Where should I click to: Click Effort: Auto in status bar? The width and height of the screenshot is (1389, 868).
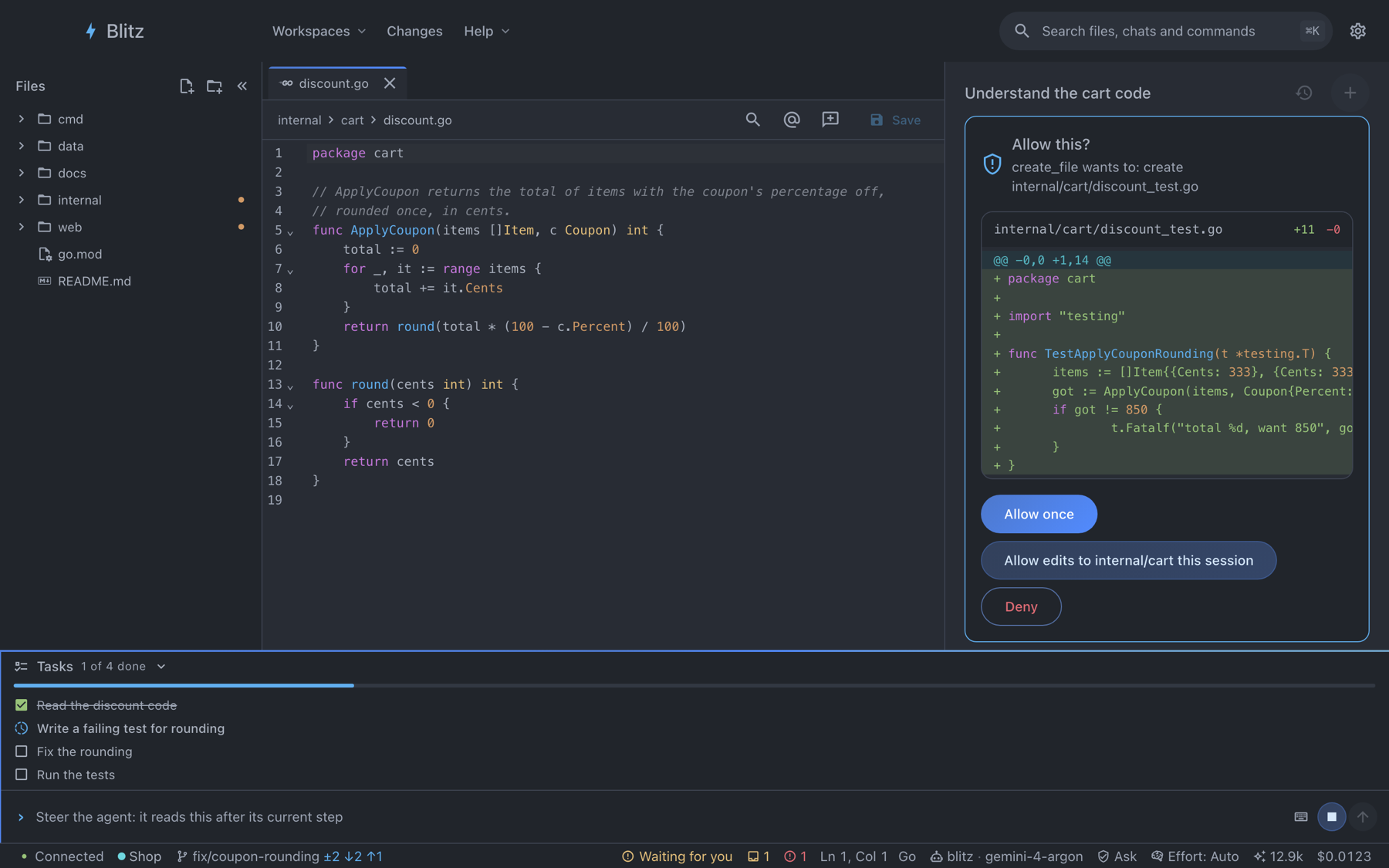tap(1195, 856)
